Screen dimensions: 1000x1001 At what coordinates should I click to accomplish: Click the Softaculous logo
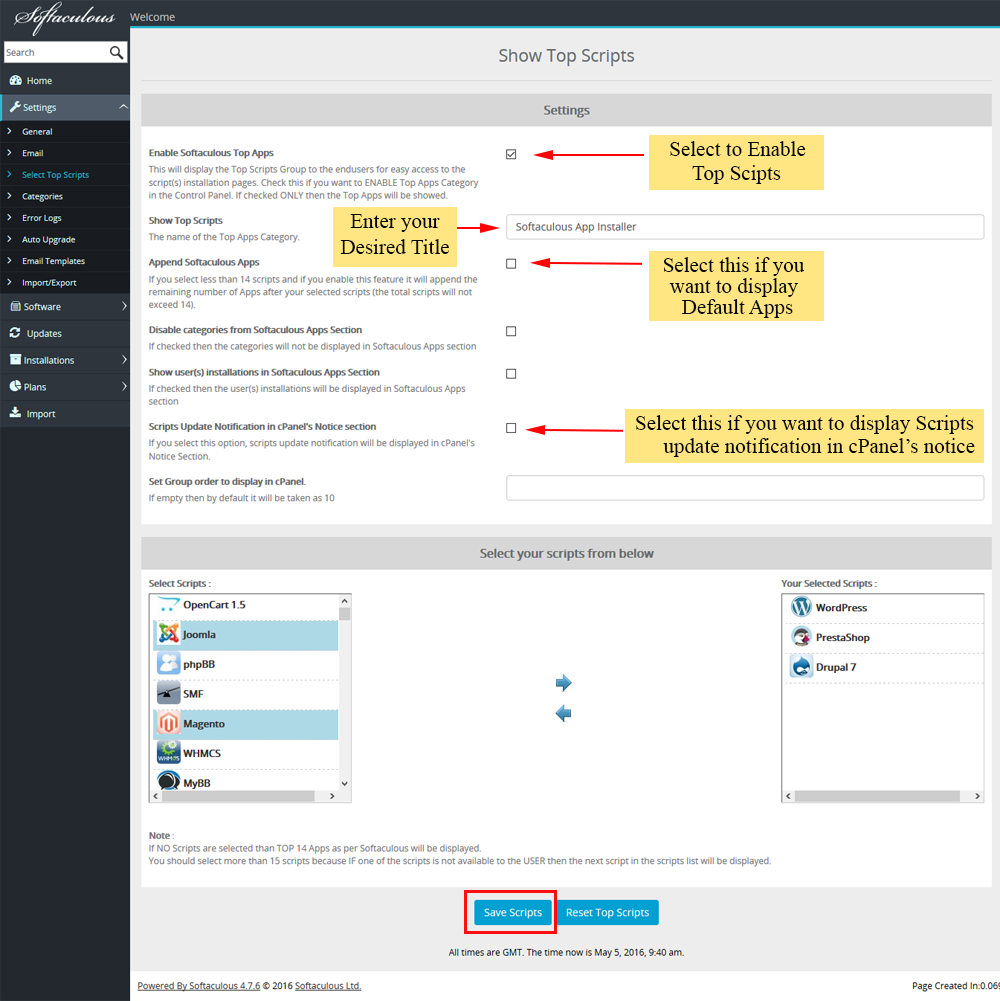(64, 17)
